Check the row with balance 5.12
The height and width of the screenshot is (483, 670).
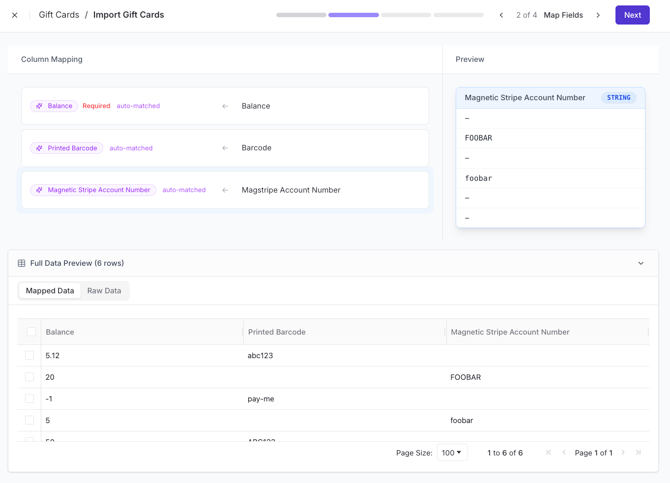coord(30,355)
